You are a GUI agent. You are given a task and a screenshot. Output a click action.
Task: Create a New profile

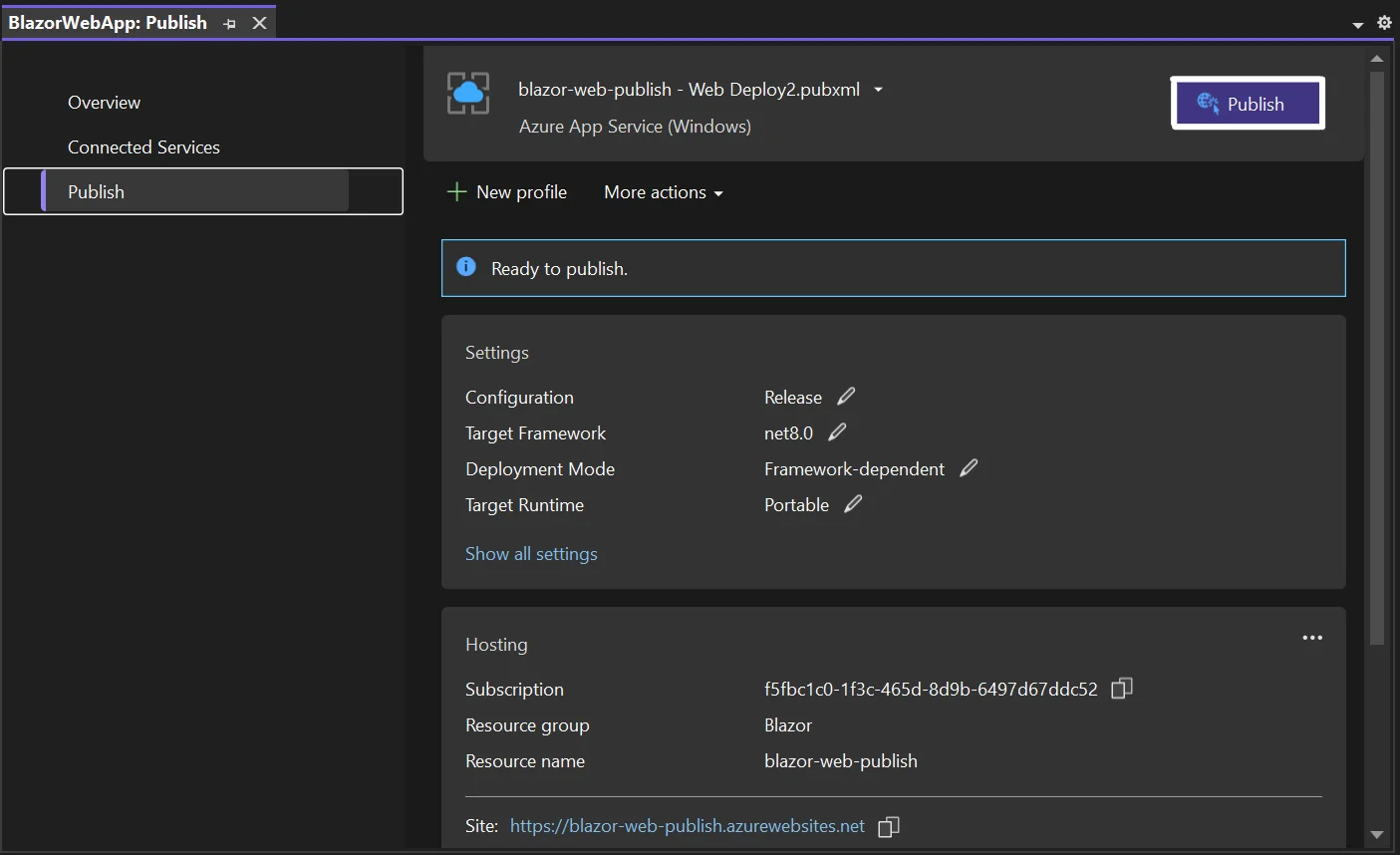(507, 192)
